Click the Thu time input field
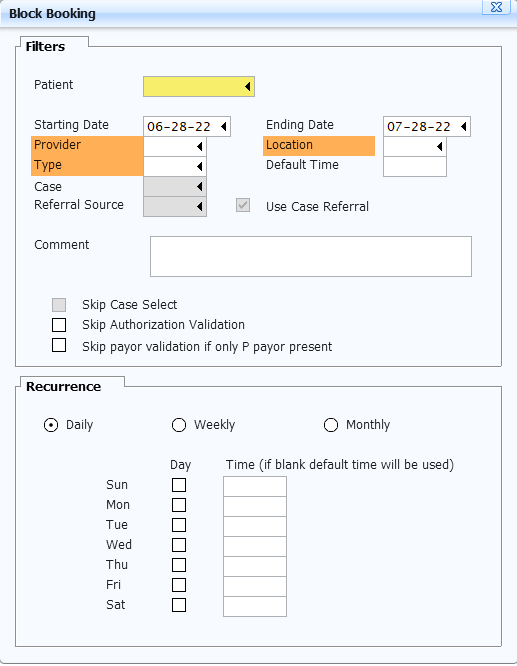The image size is (517, 666). (x=255, y=566)
